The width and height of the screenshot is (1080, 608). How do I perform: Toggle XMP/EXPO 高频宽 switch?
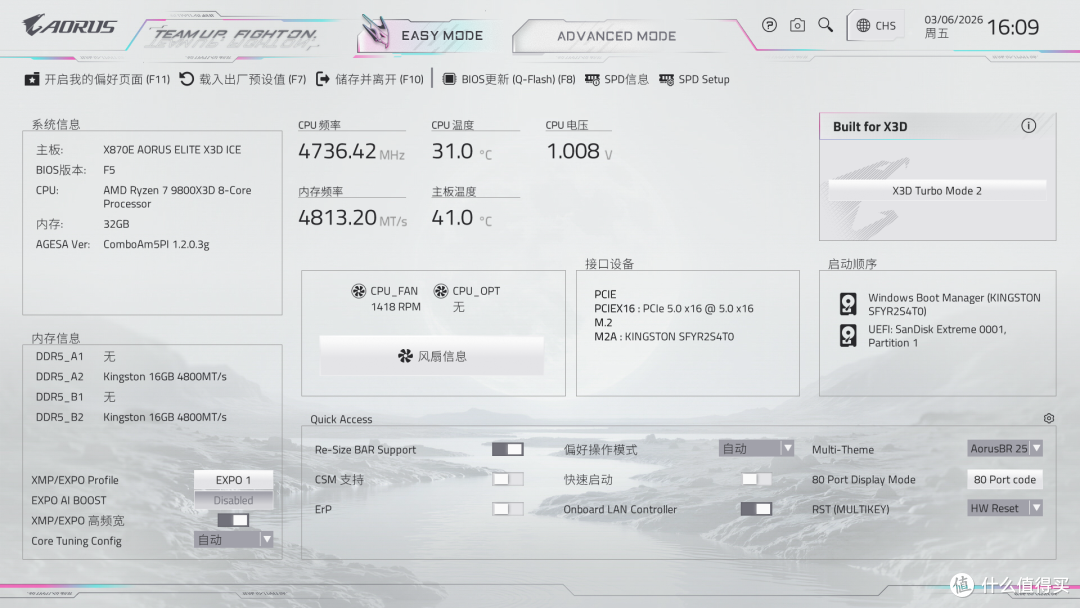(233, 520)
